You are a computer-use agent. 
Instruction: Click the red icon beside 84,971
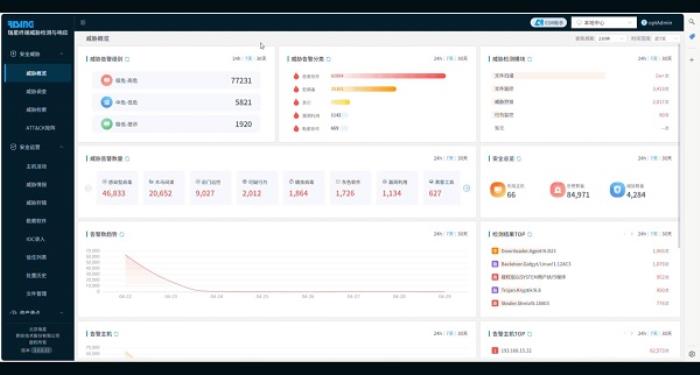click(x=558, y=189)
